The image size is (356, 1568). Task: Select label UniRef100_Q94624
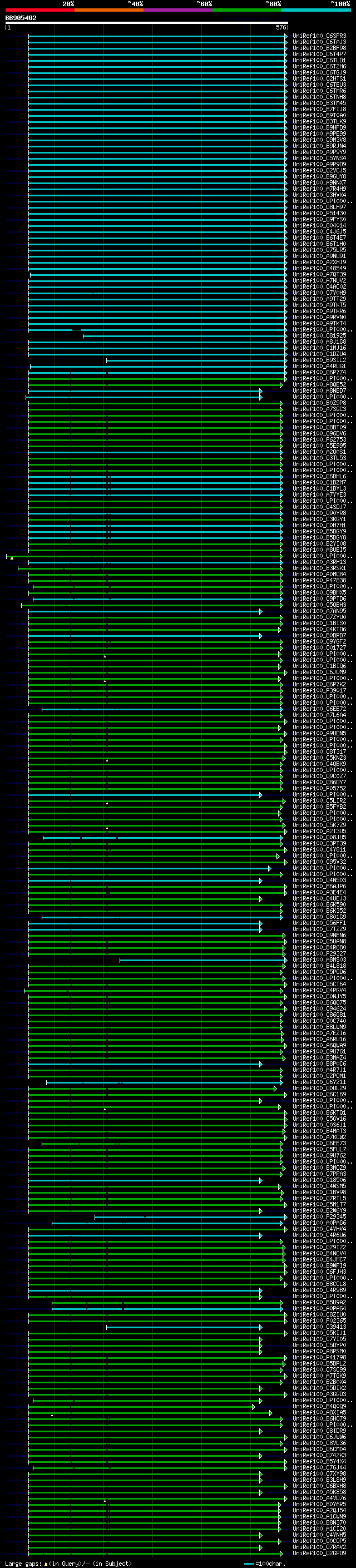tap(319, 1009)
